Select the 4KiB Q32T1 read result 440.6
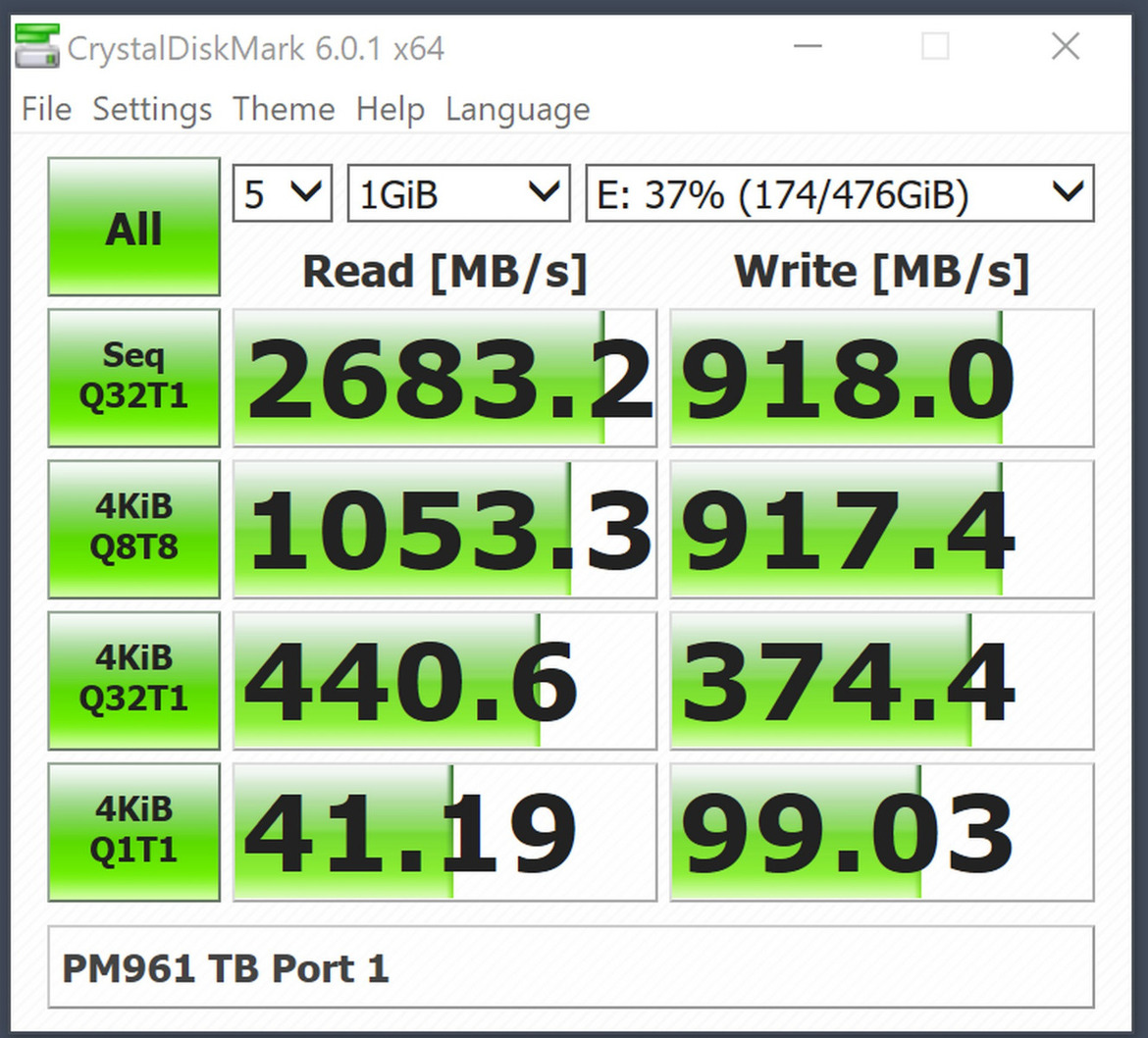This screenshot has height=1038, width=1148. pyautogui.click(x=445, y=681)
